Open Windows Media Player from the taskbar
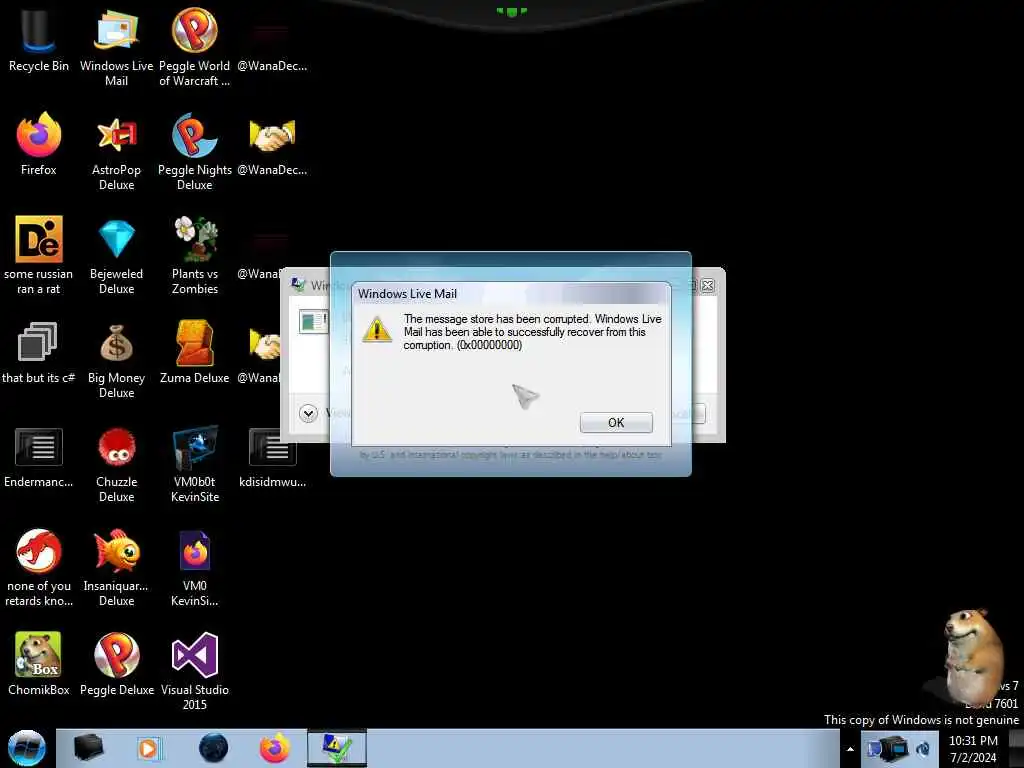The height and width of the screenshot is (768, 1024). pos(148,748)
